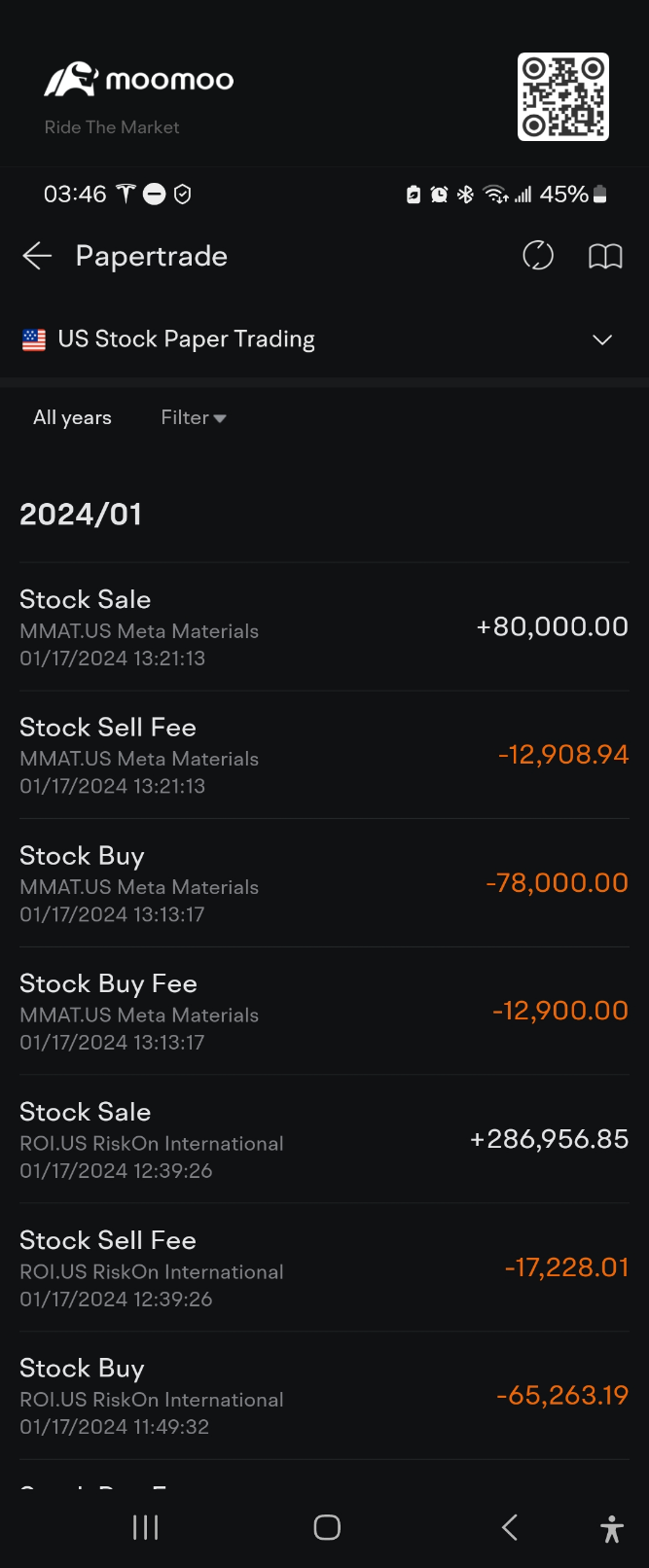The image size is (649, 1568).
Task: Open the MMAT Stock Sell Fee entry
Action: [x=324, y=756]
